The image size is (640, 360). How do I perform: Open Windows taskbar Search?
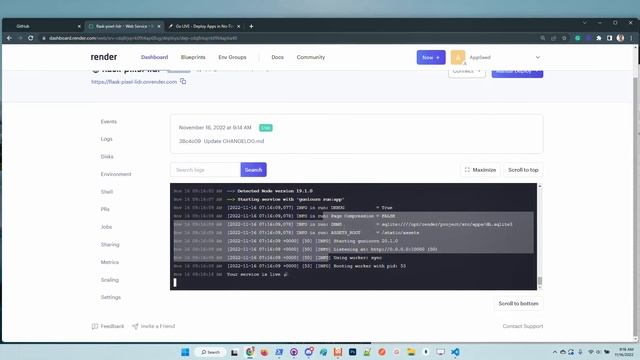210,352
